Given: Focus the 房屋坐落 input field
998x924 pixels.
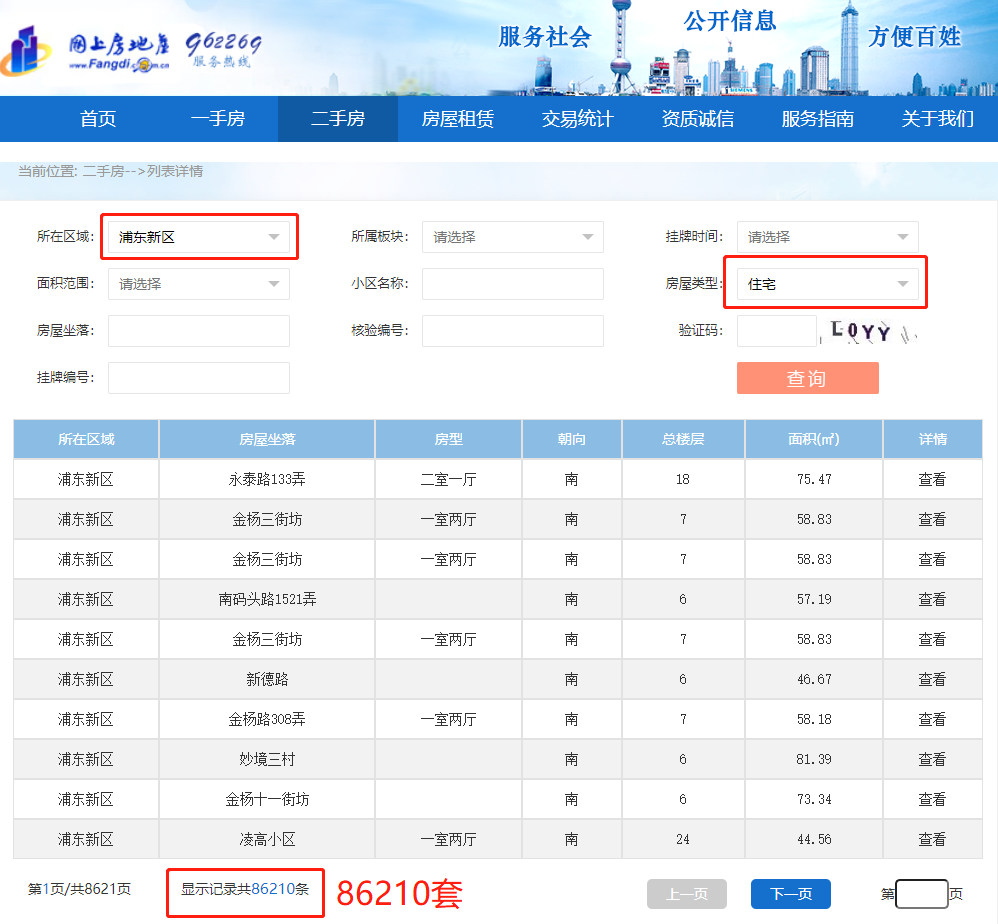Looking at the screenshot, I should coord(199,331).
